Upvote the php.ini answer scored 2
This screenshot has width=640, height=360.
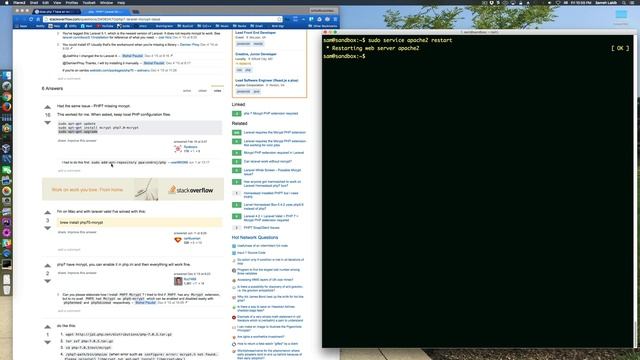(47, 266)
